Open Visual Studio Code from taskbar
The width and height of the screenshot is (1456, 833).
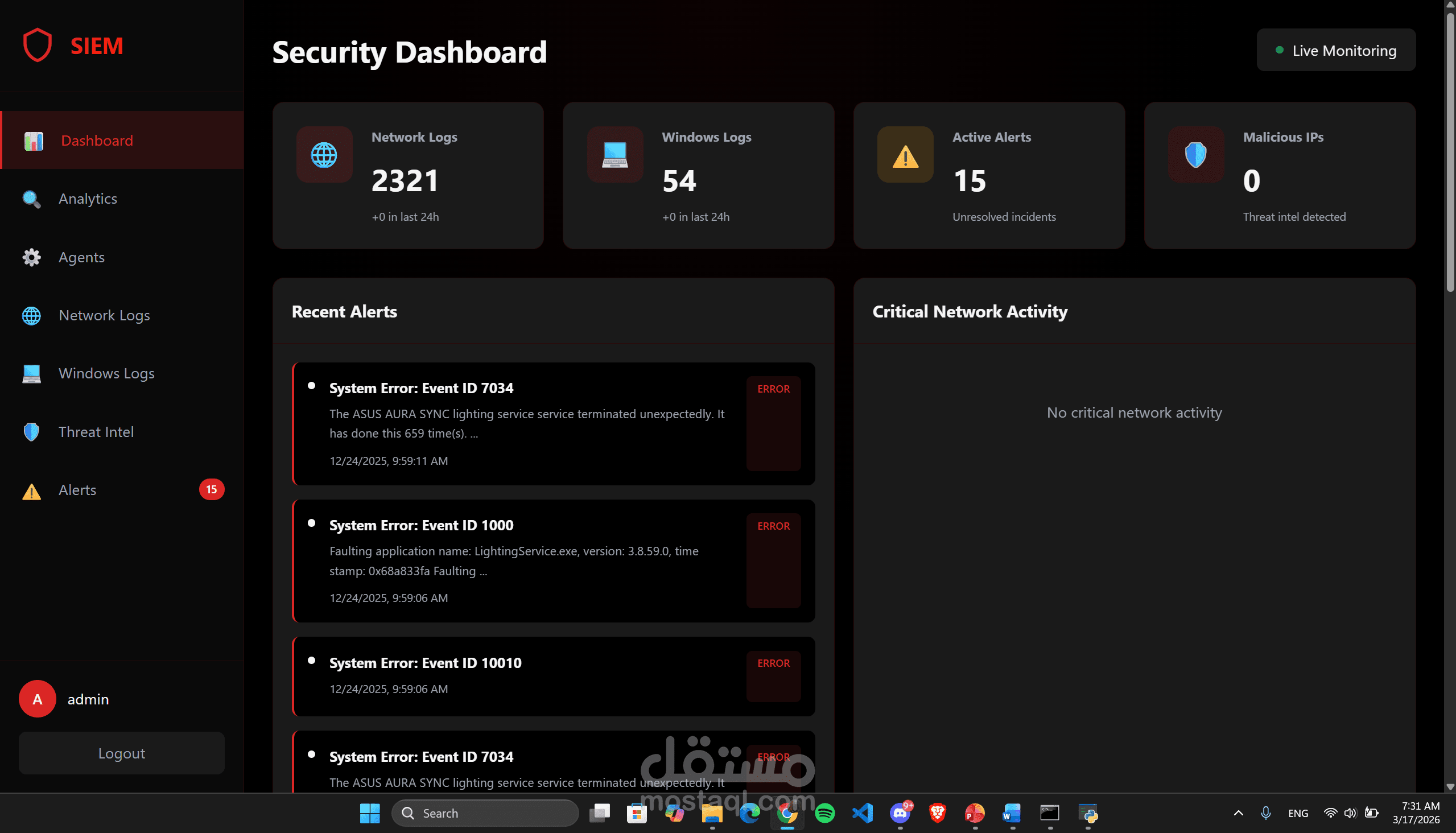[x=862, y=813]
